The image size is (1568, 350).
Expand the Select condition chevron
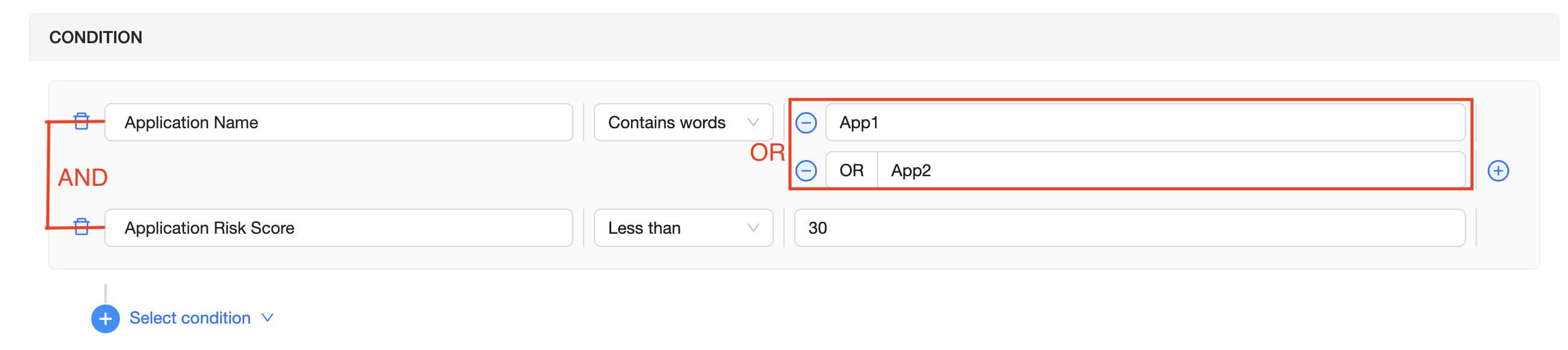267,318
